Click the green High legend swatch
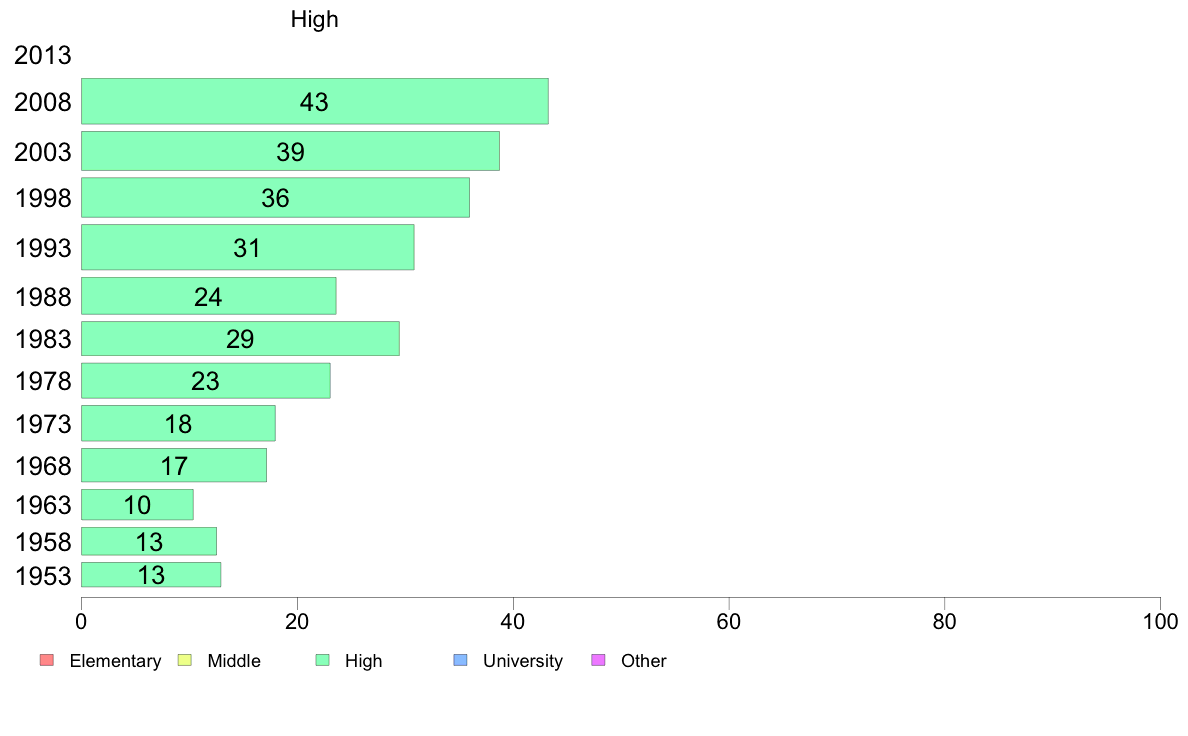The height and width of the screenshot is (736, 1188). click(322, 660)
